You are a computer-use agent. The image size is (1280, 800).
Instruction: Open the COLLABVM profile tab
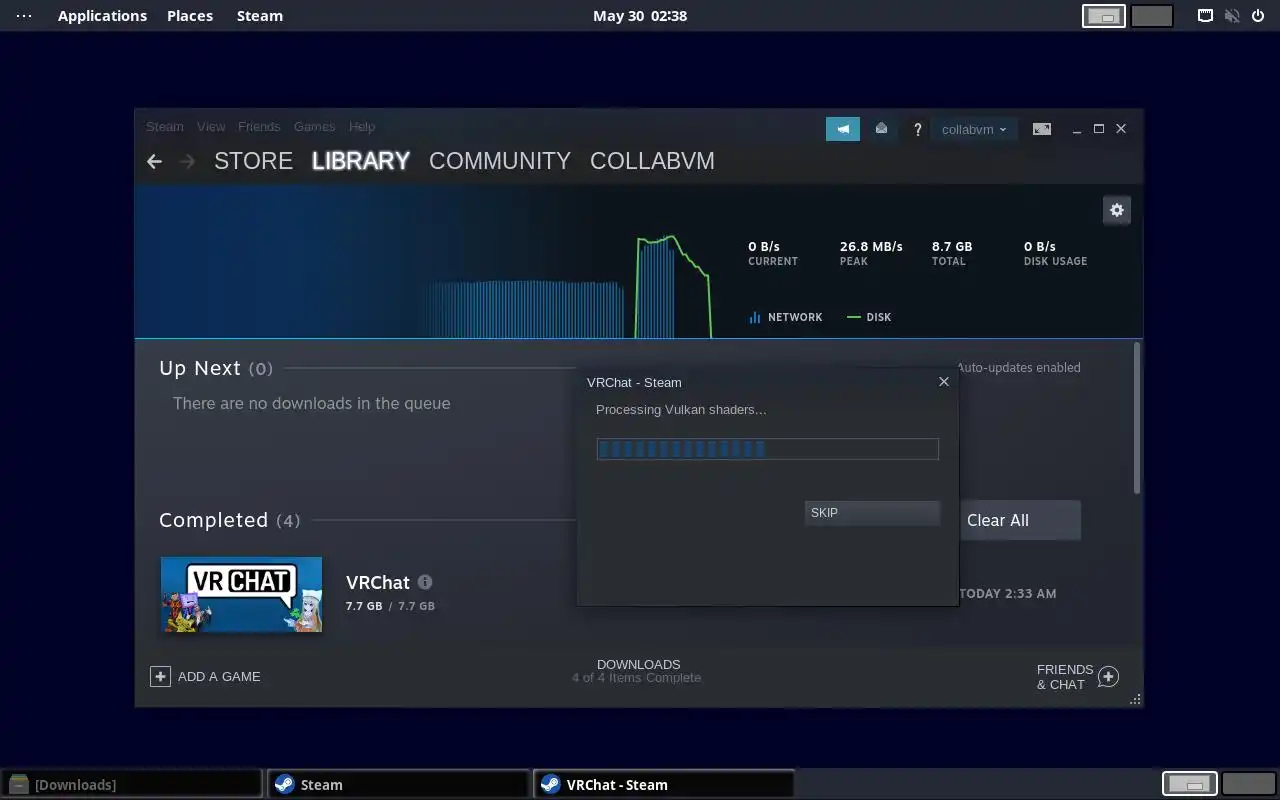click(652, 161)
